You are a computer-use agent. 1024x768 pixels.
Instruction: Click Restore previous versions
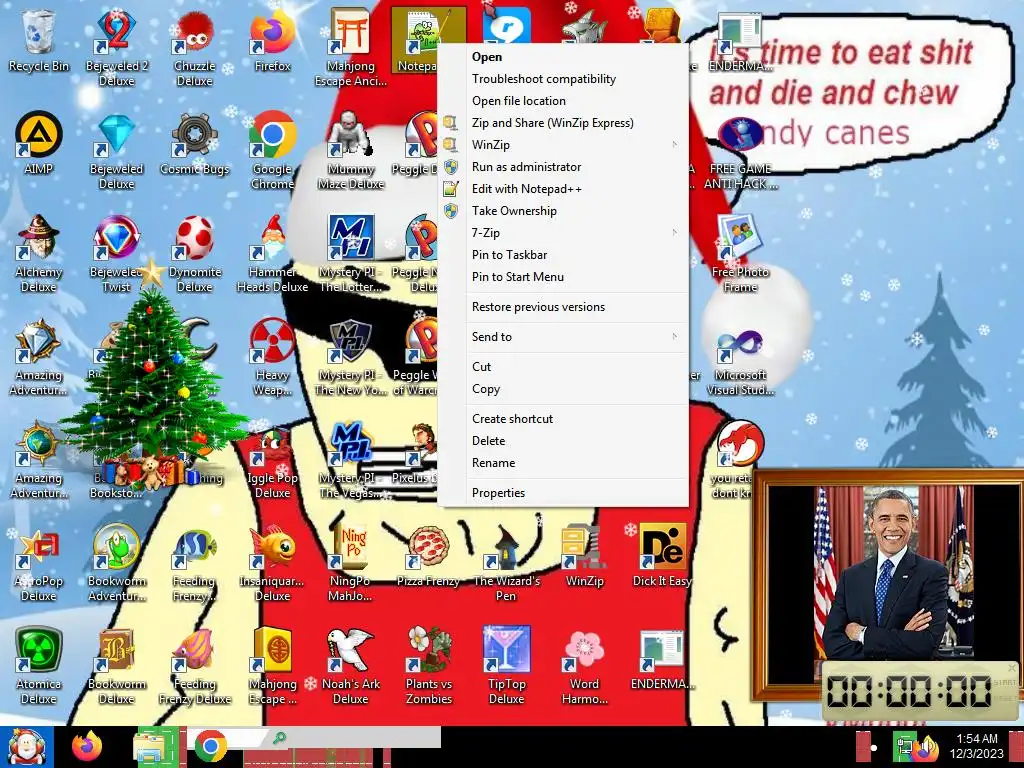563,307
